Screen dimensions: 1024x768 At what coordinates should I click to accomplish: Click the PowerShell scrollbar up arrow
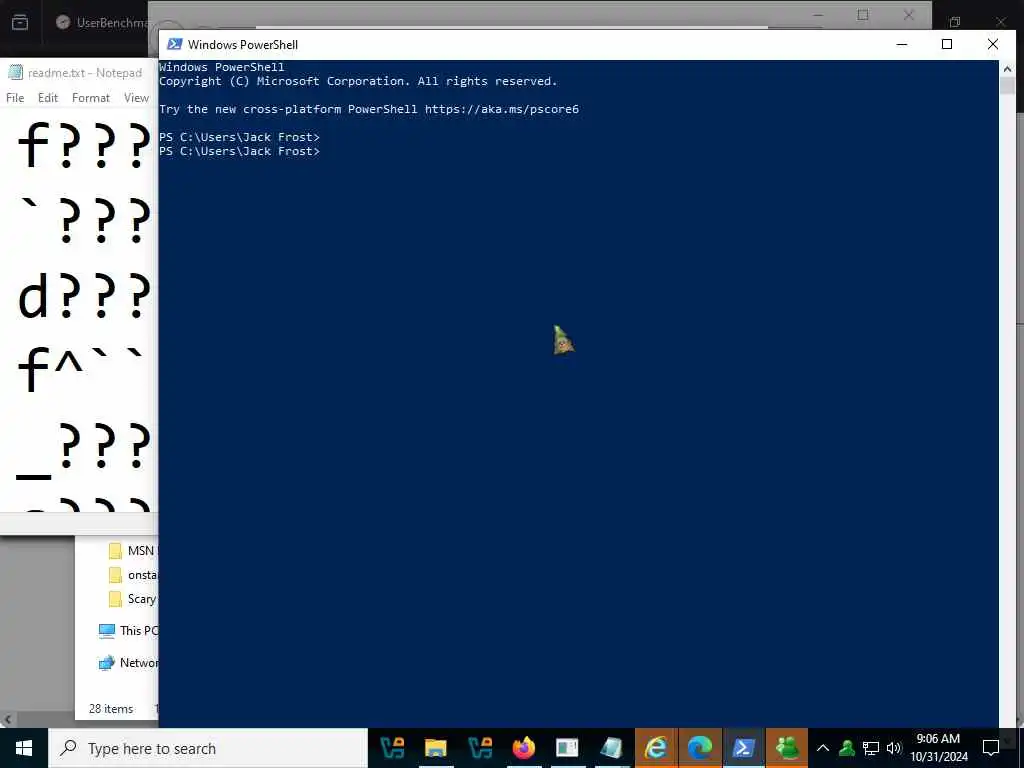[1007, 68]
